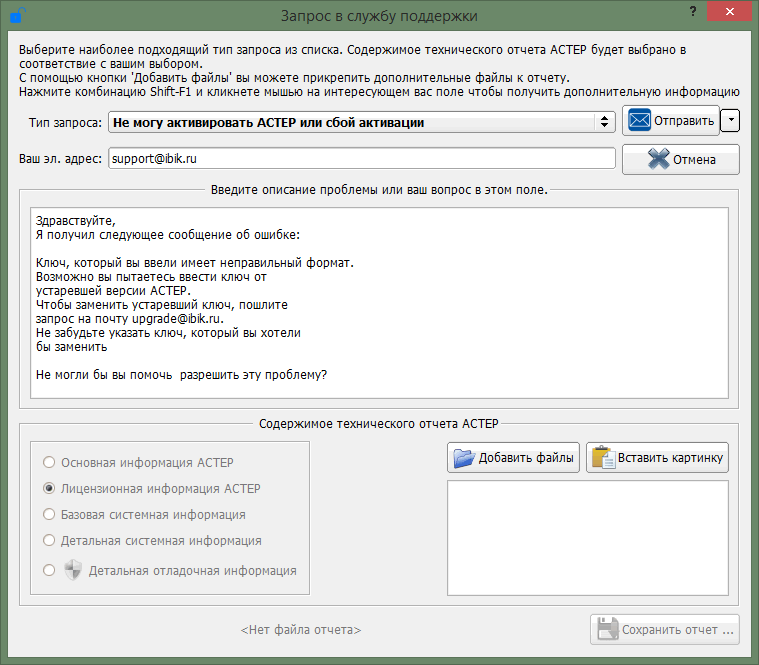
Task: Click inside the problem description text area
Action: [380, 303]
